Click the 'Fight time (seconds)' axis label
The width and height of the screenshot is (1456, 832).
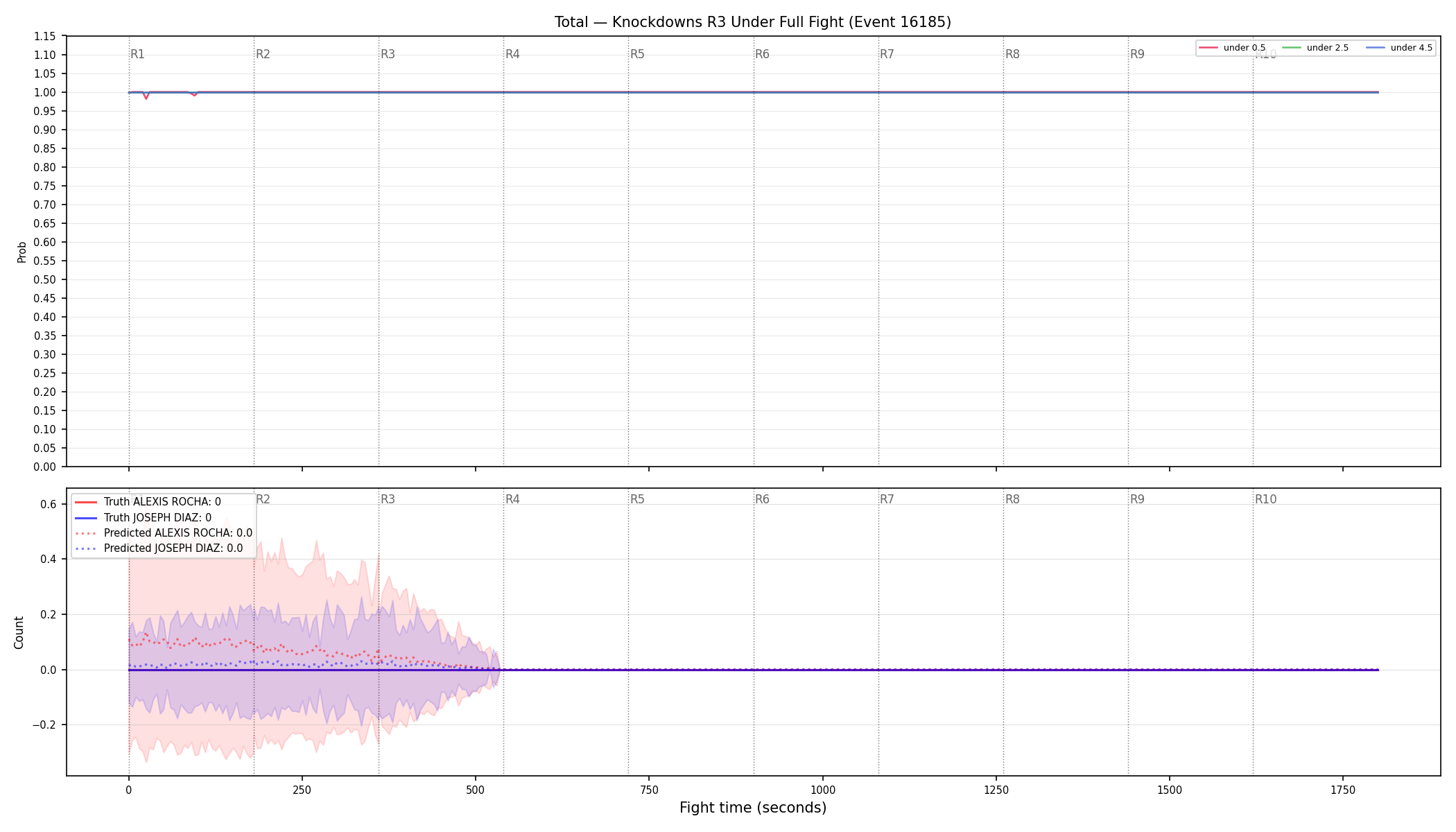pos(753,808)
